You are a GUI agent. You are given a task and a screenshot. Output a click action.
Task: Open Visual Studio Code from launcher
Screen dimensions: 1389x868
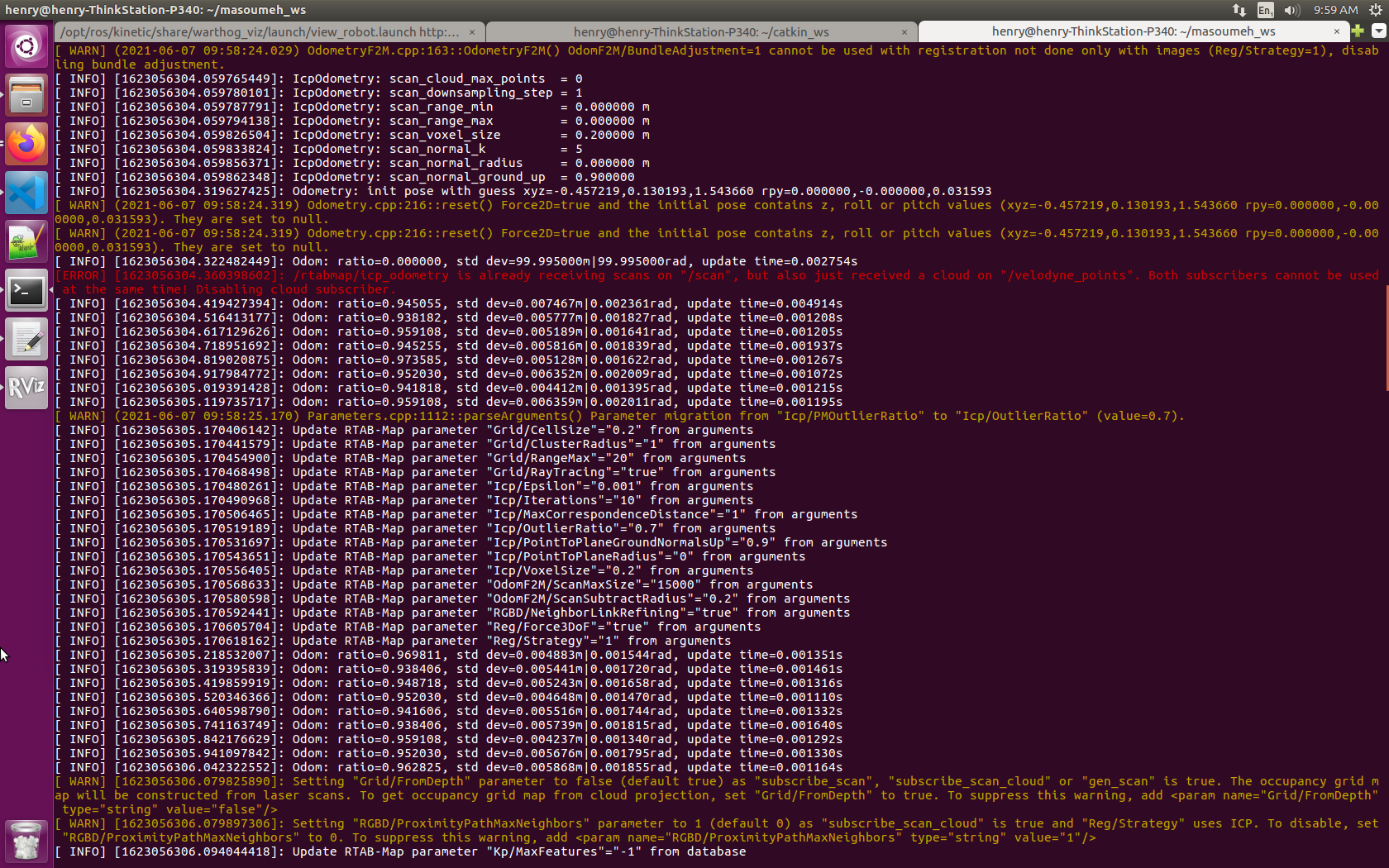[x=26, y=193]
